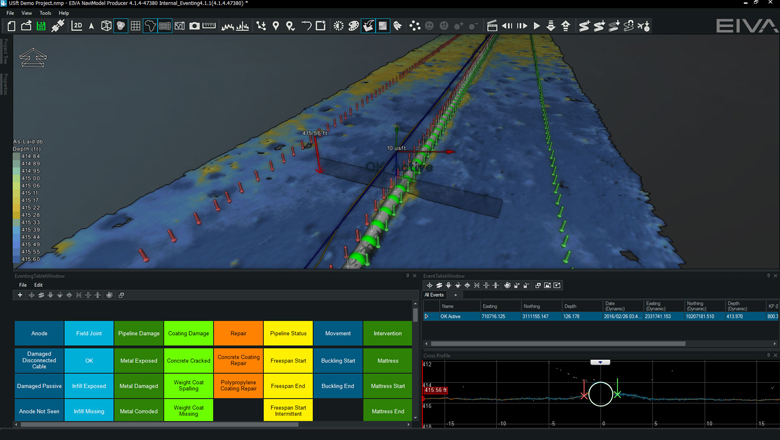
Task: Click the Anode Not Seen button
Action: 39,411
